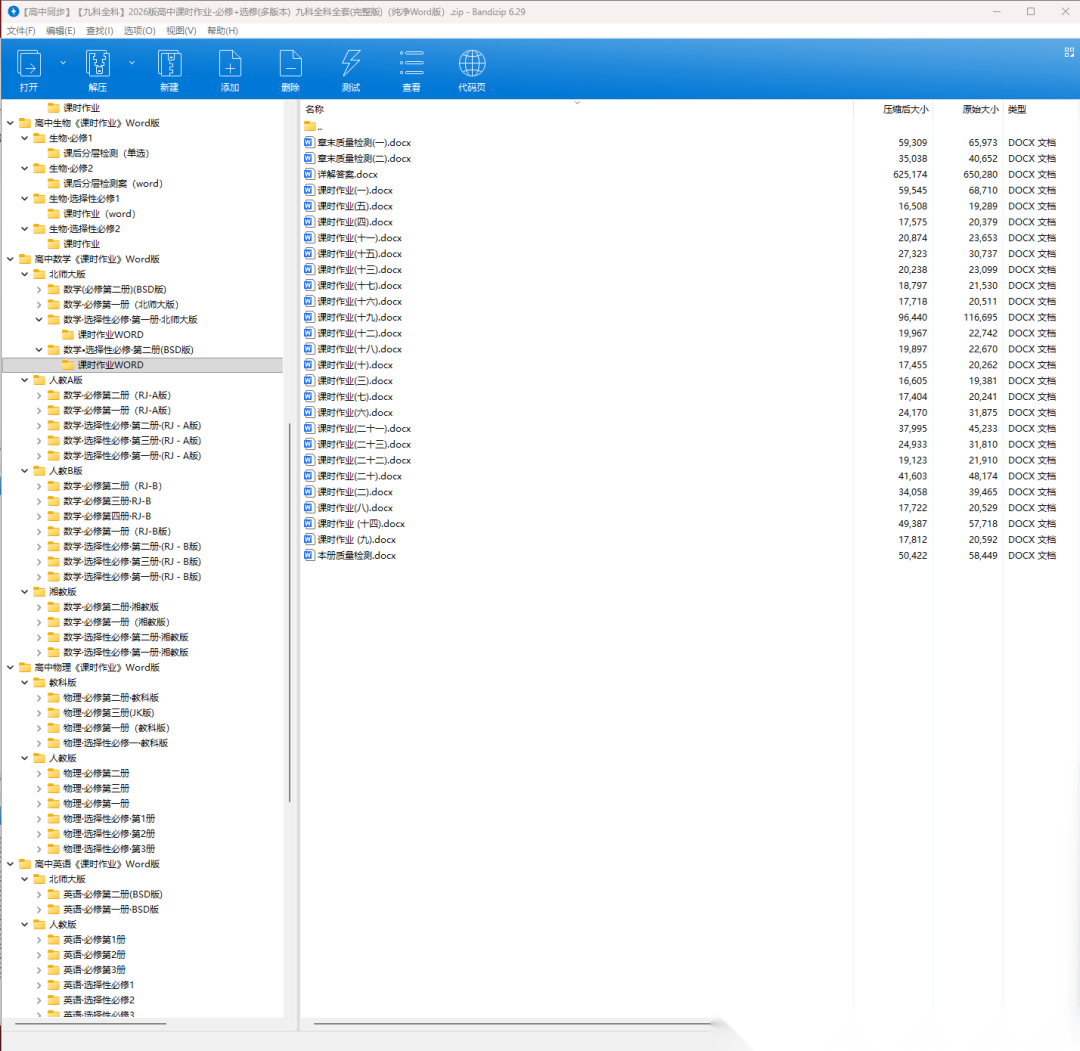This screenshot has width=1080, height=1051.
Task: Click the 新建 (New archive) toolbar icon
Action: click(x=169, y=66)
